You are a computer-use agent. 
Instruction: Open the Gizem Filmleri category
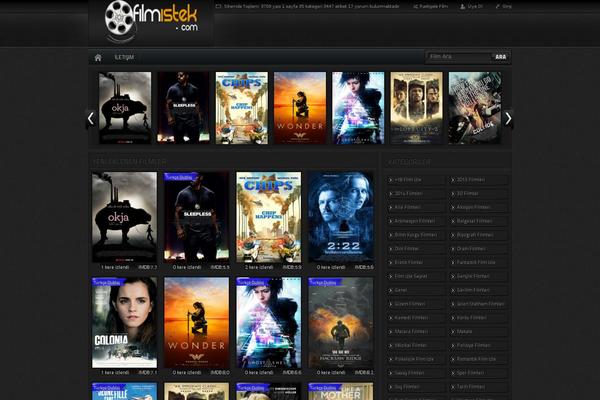(416, 304)
